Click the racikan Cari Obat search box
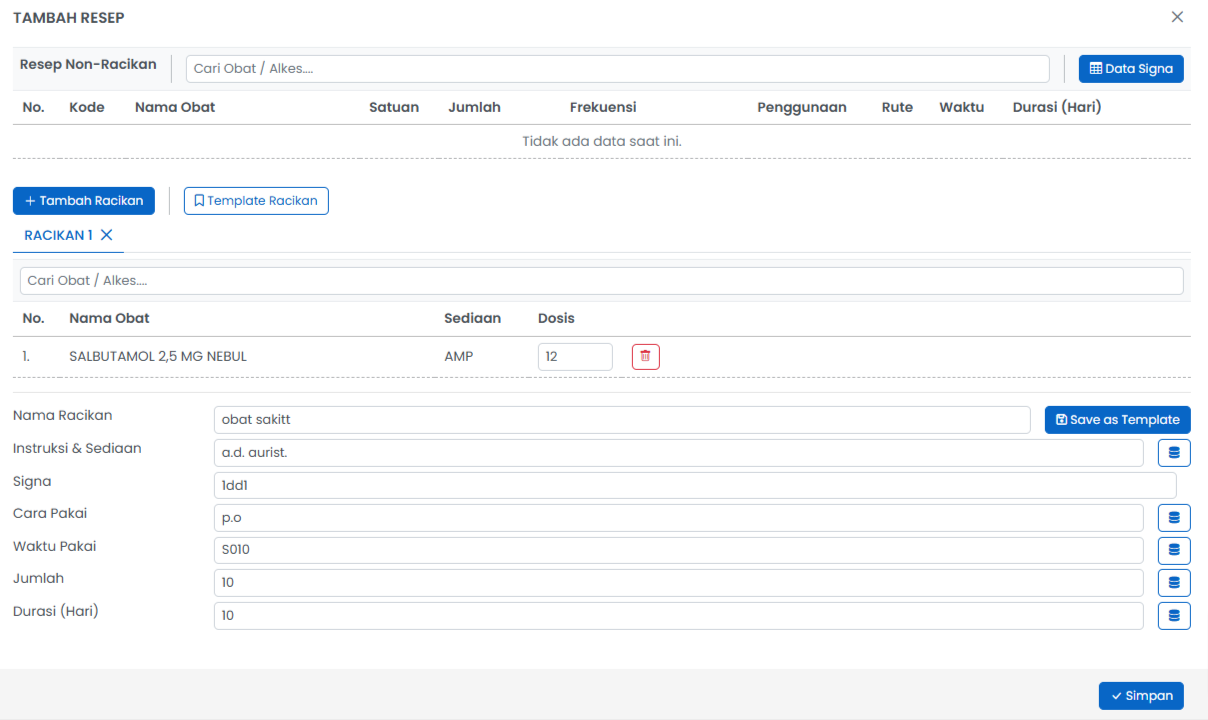 click(601, 281)
